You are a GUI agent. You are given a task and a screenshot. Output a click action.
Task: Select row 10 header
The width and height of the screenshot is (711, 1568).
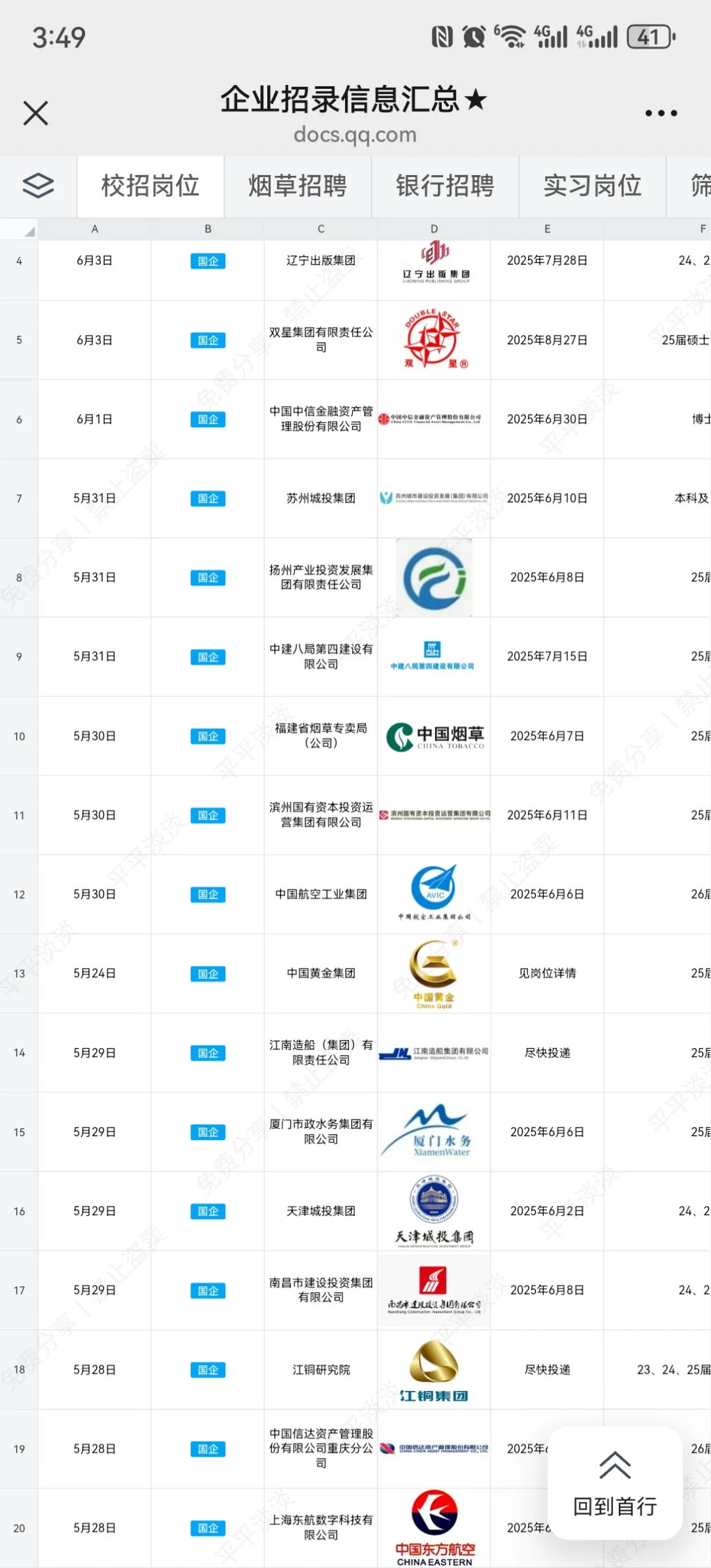(19, 737)
